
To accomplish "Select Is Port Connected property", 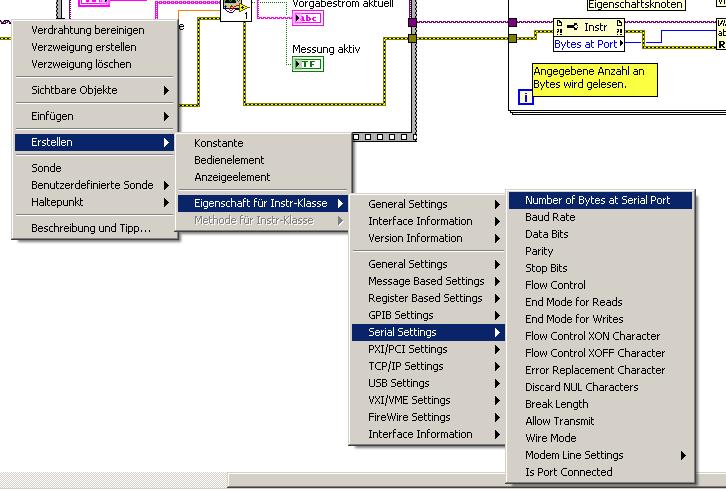I will tap(601, 472).
